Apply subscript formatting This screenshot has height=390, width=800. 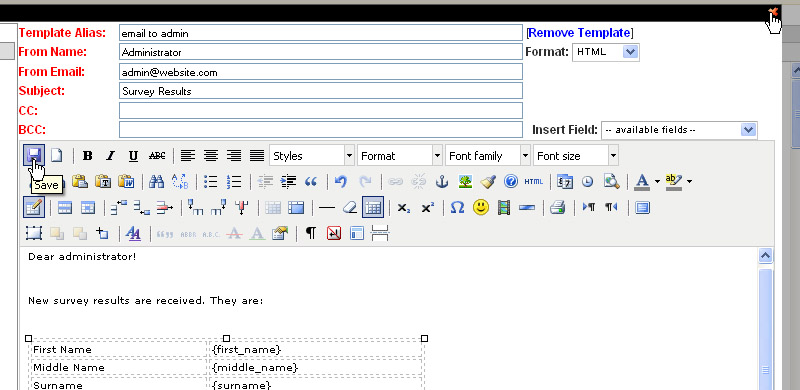404,207
